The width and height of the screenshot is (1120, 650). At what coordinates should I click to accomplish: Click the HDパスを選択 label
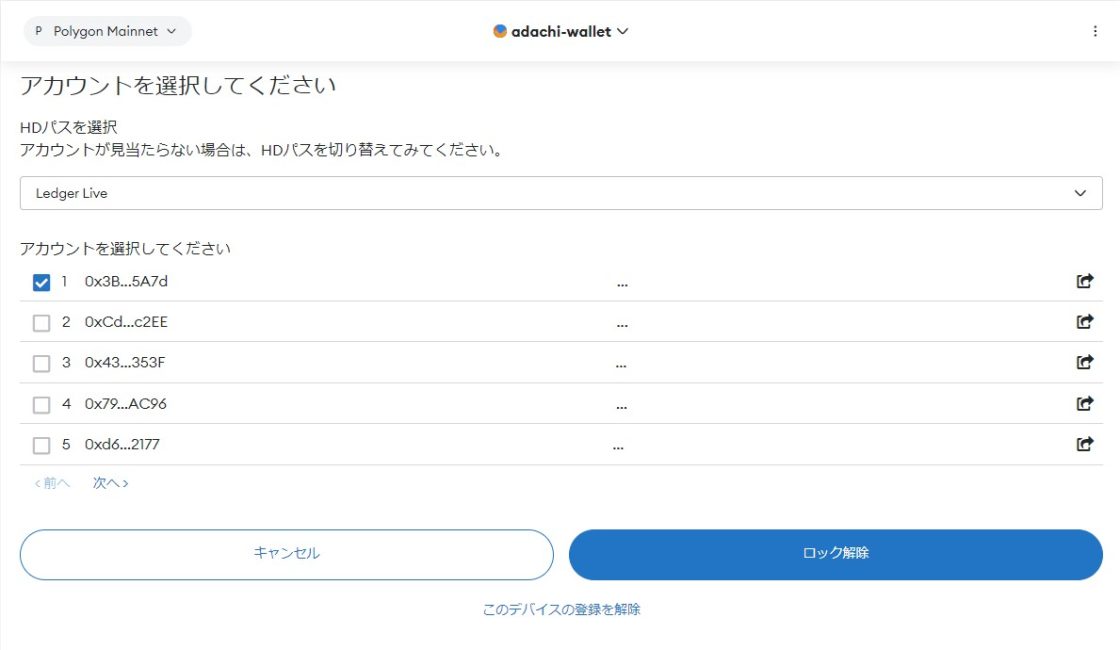coord(69,127)
